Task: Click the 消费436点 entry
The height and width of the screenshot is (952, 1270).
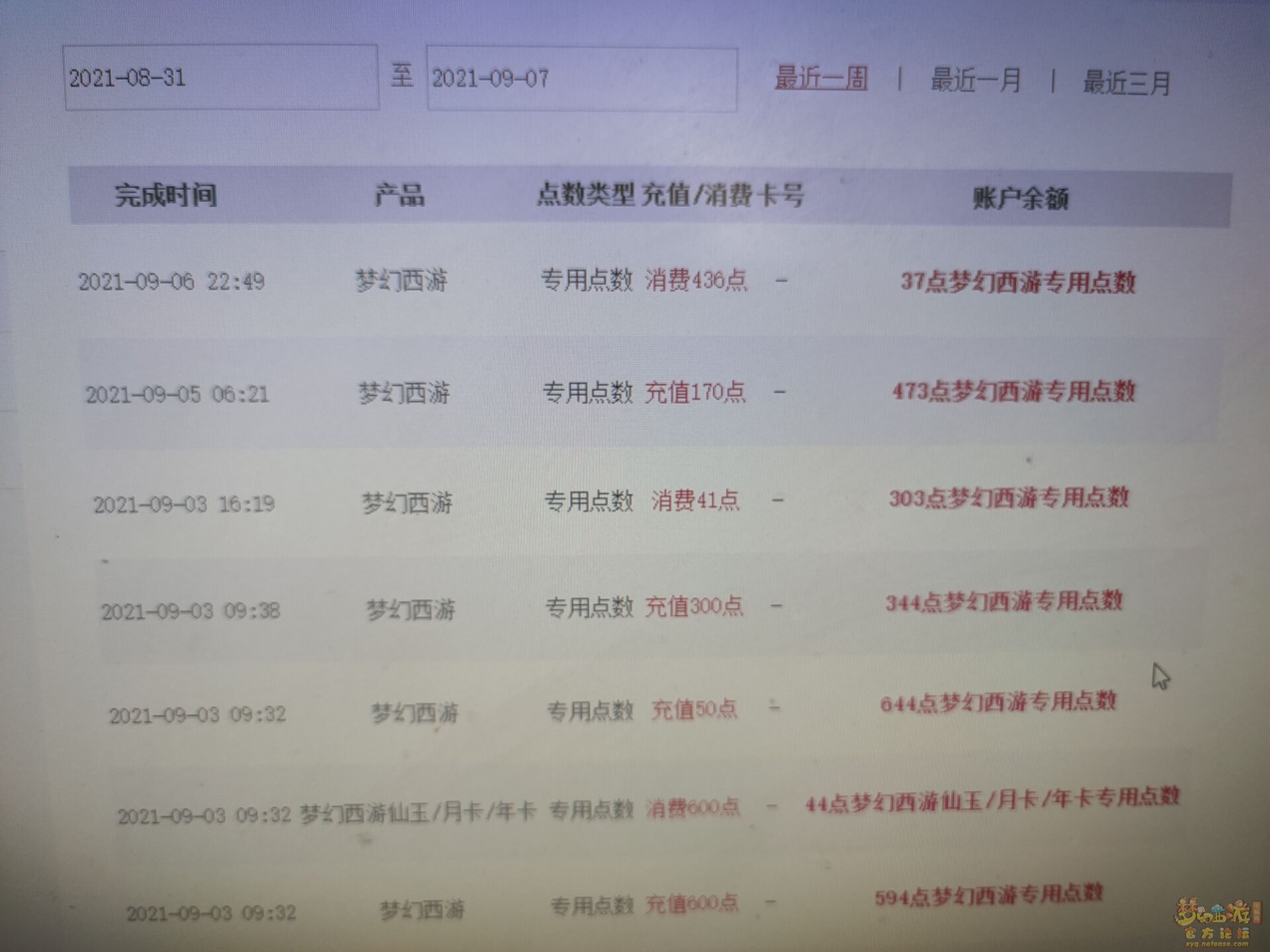Action: point(696,280)
